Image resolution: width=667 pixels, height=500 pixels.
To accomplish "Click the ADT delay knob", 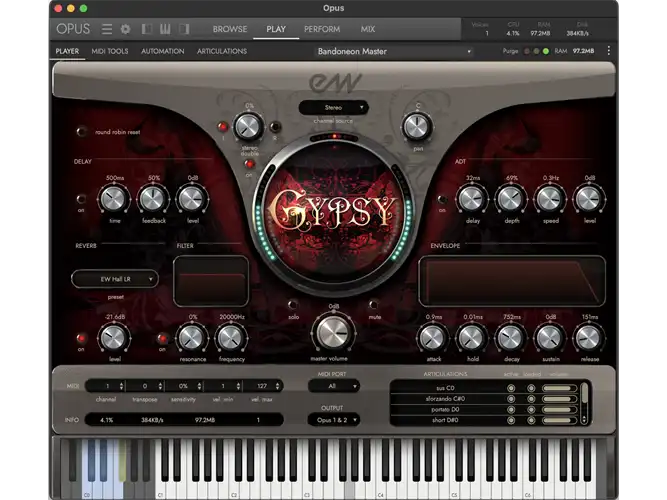I will tap(471, 199).
